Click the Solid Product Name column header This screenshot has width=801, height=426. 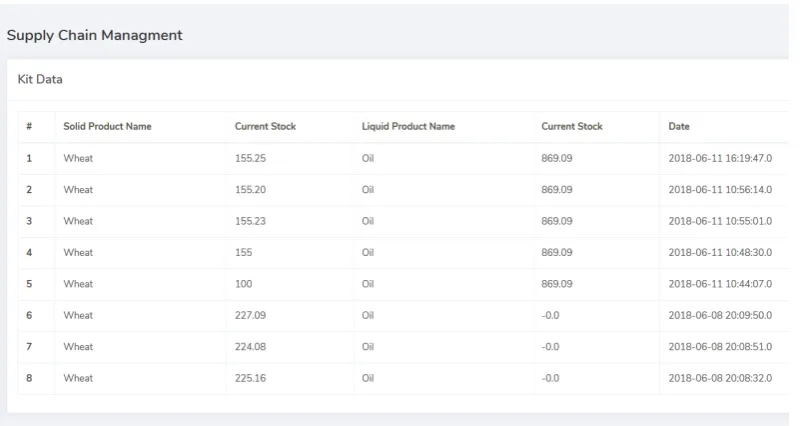tap(107, 126)
